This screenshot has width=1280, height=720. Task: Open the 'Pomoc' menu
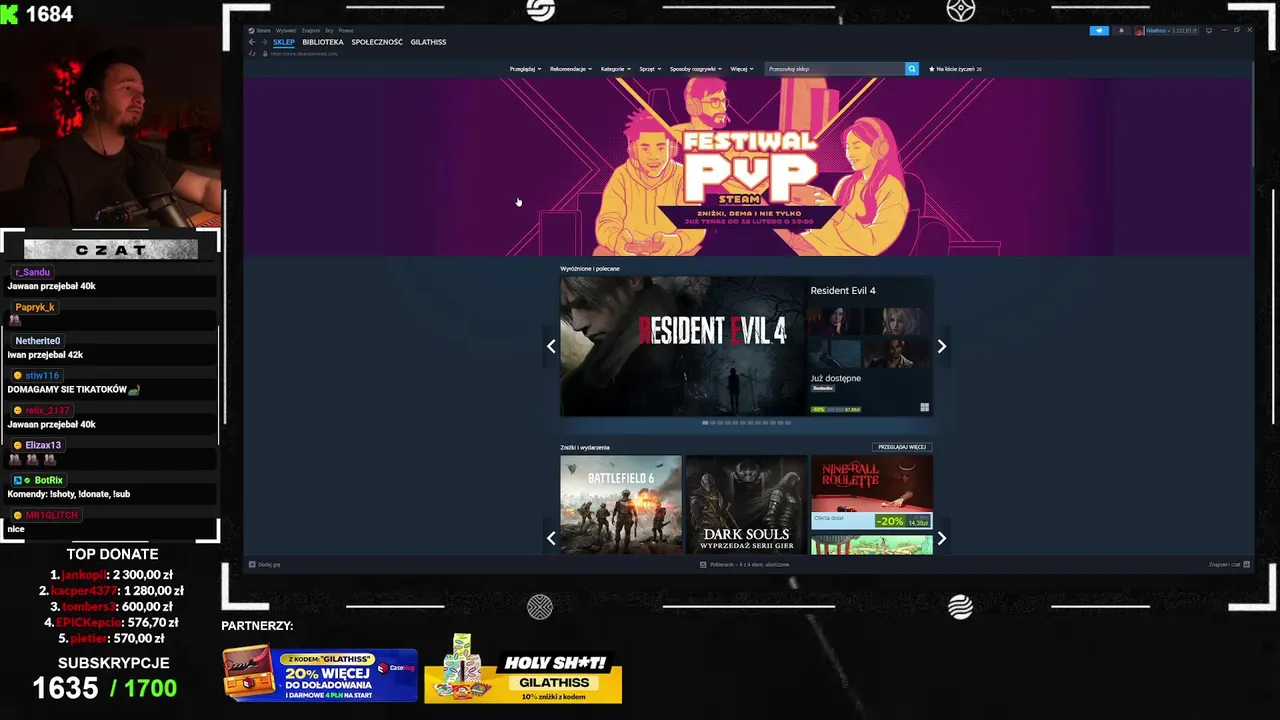point(346,30)
